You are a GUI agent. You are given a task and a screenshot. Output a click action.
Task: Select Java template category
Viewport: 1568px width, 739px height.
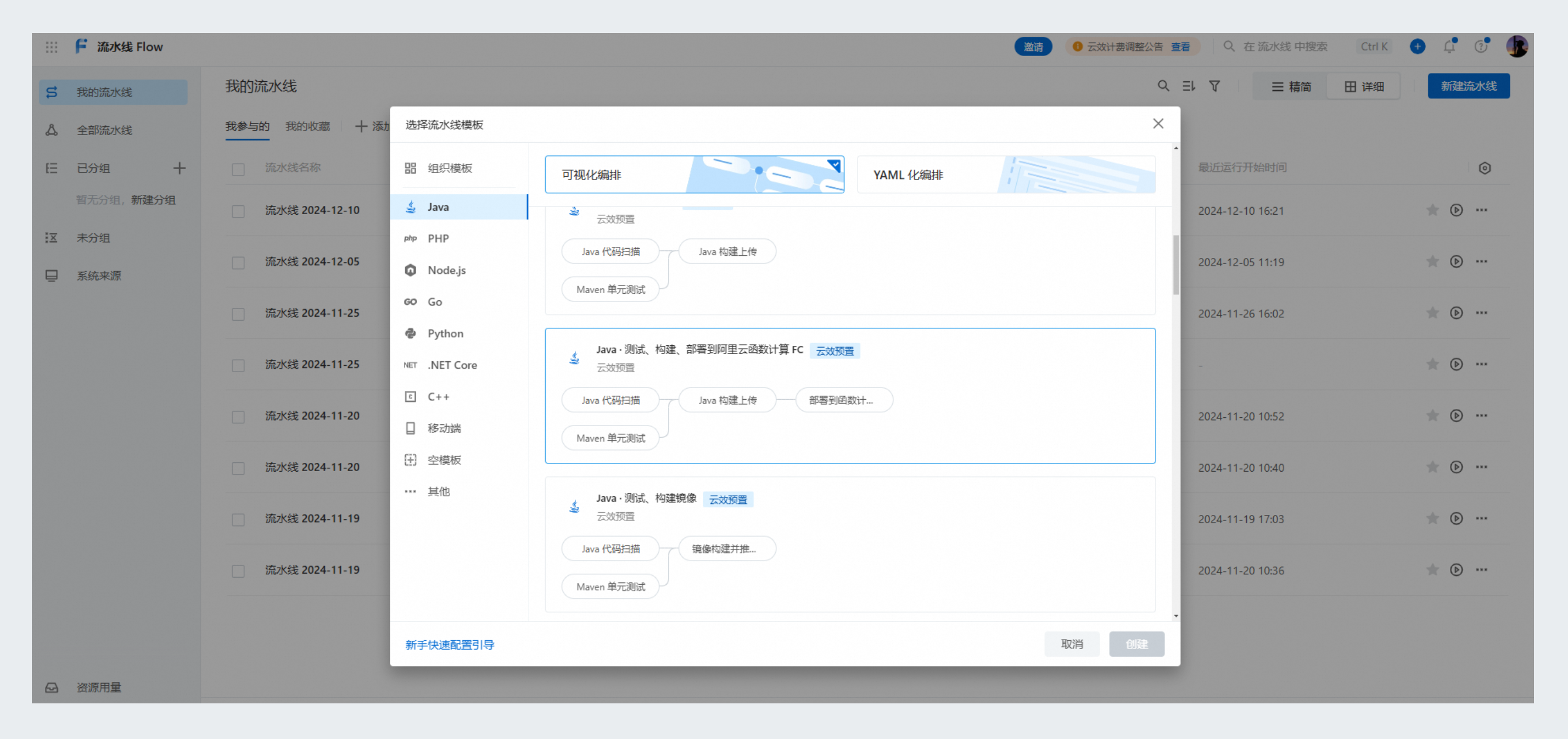tap(459, 207)
